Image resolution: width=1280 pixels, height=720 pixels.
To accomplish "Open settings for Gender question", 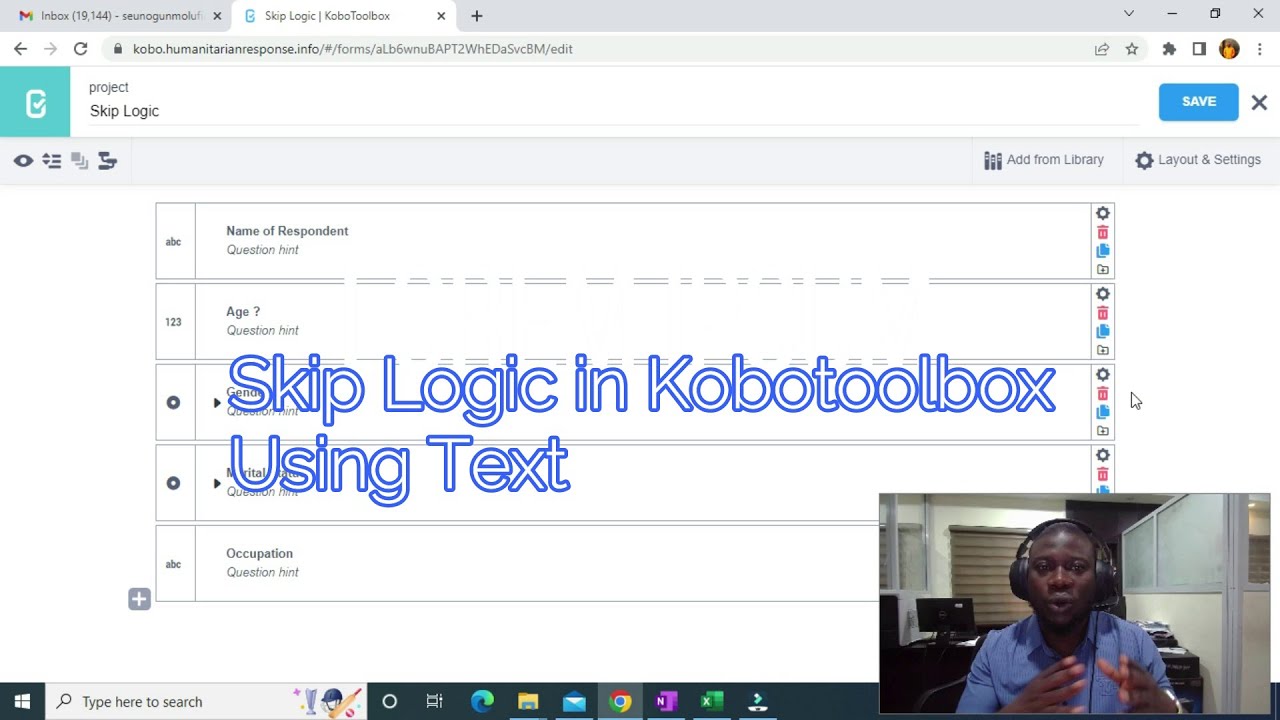I will point(1102,374).
